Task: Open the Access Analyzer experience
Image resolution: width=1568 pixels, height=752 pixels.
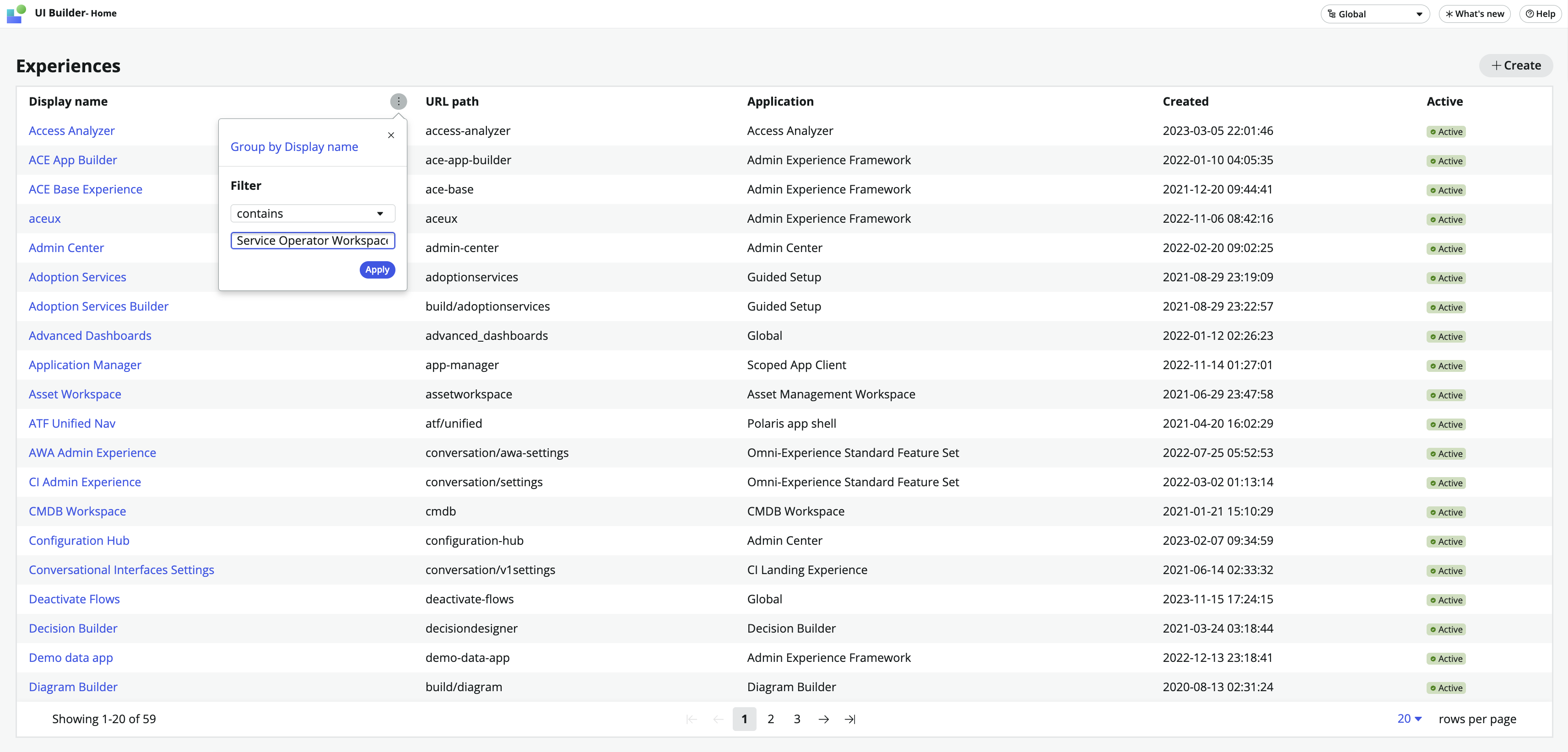Action: click(x=72, y=131)
